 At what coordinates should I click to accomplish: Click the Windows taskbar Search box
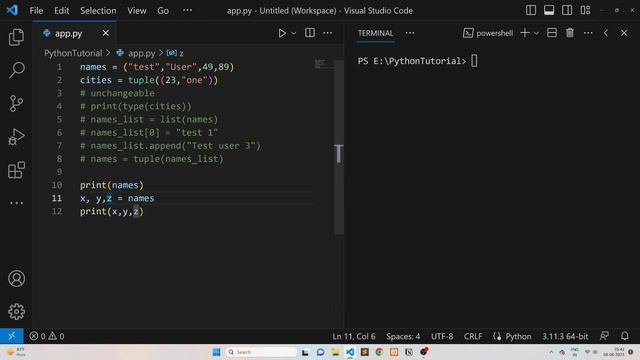point(261,352)
